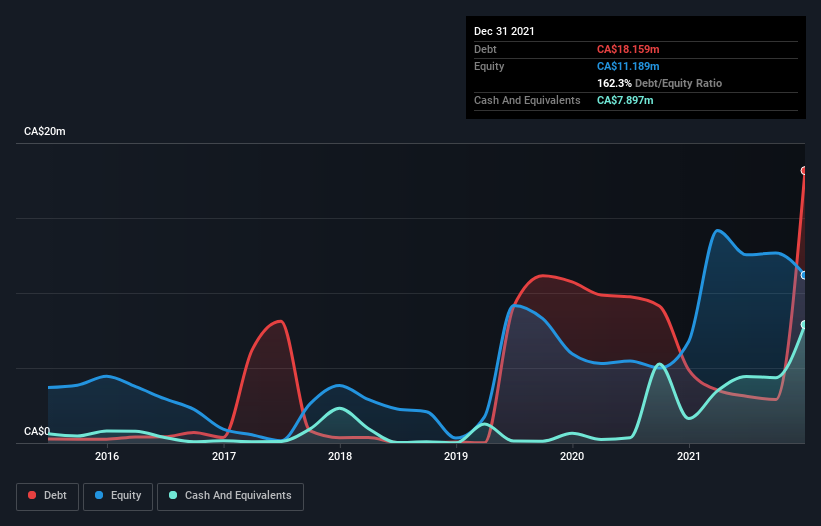Toggle the Cash And Equivalents legend button

click(230, 496)
